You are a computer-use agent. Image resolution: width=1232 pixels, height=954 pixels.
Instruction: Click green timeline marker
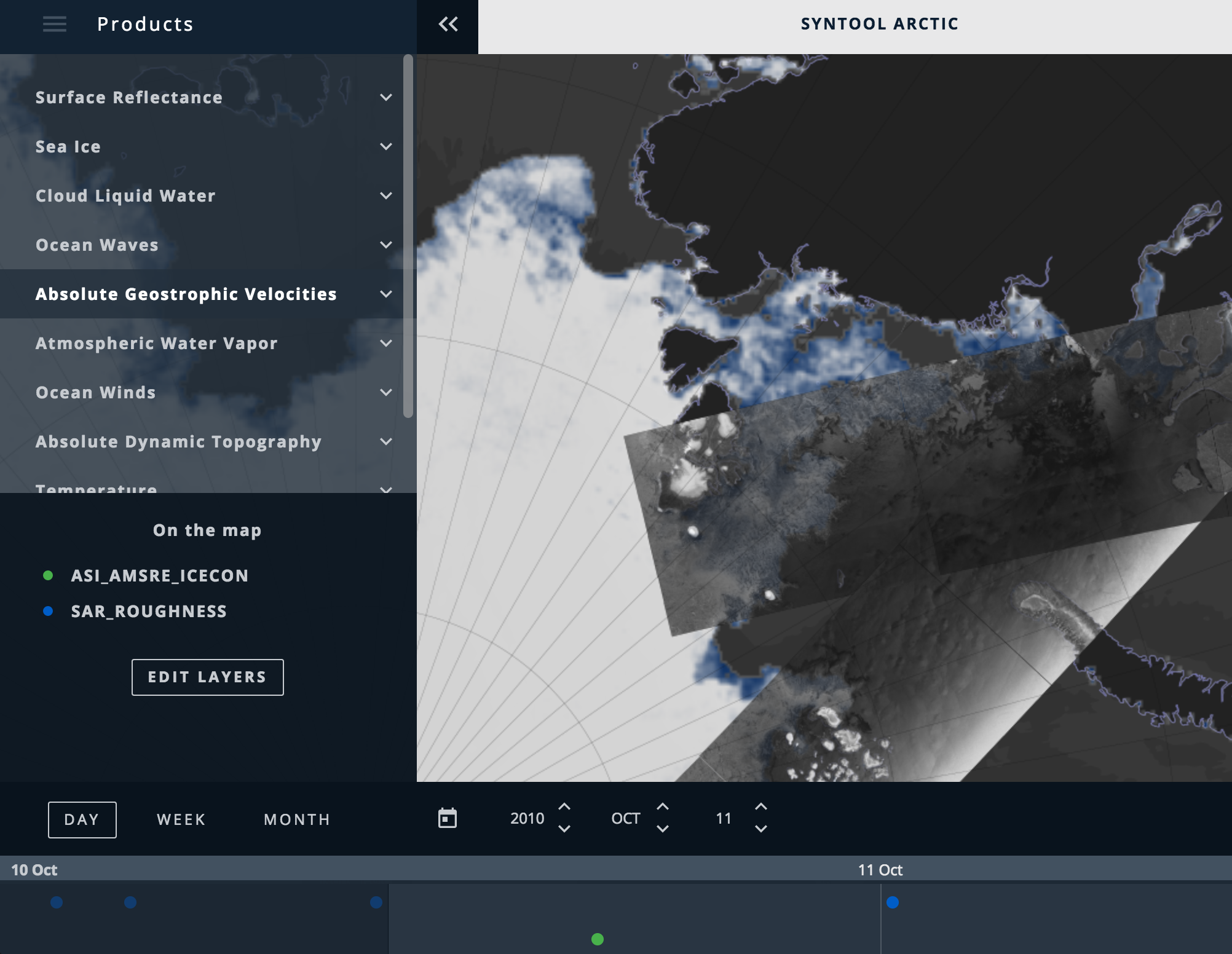tap(598, 939)
